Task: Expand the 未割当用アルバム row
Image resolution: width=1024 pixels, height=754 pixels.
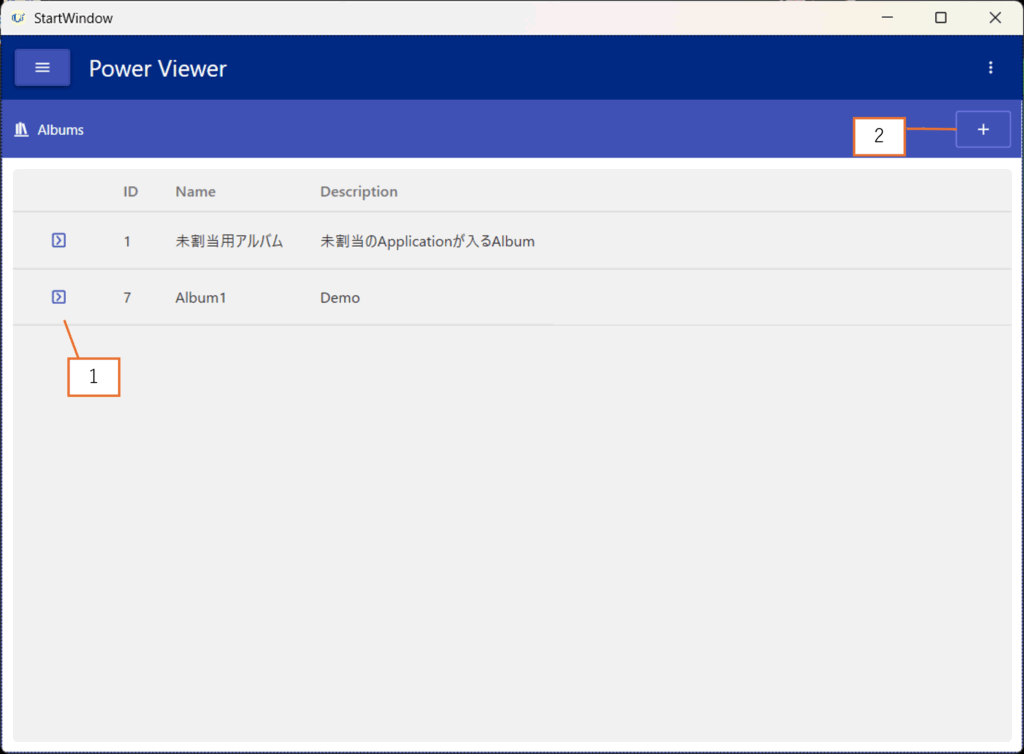Action: pyautogui.click(x=59, y=240)
